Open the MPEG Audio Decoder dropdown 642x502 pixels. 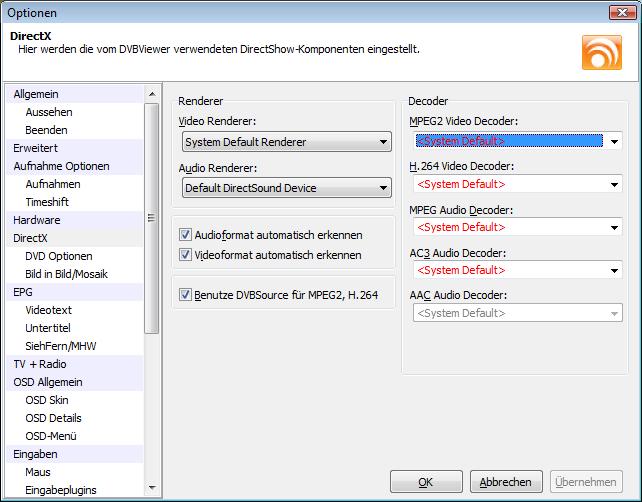pos(518,227)
